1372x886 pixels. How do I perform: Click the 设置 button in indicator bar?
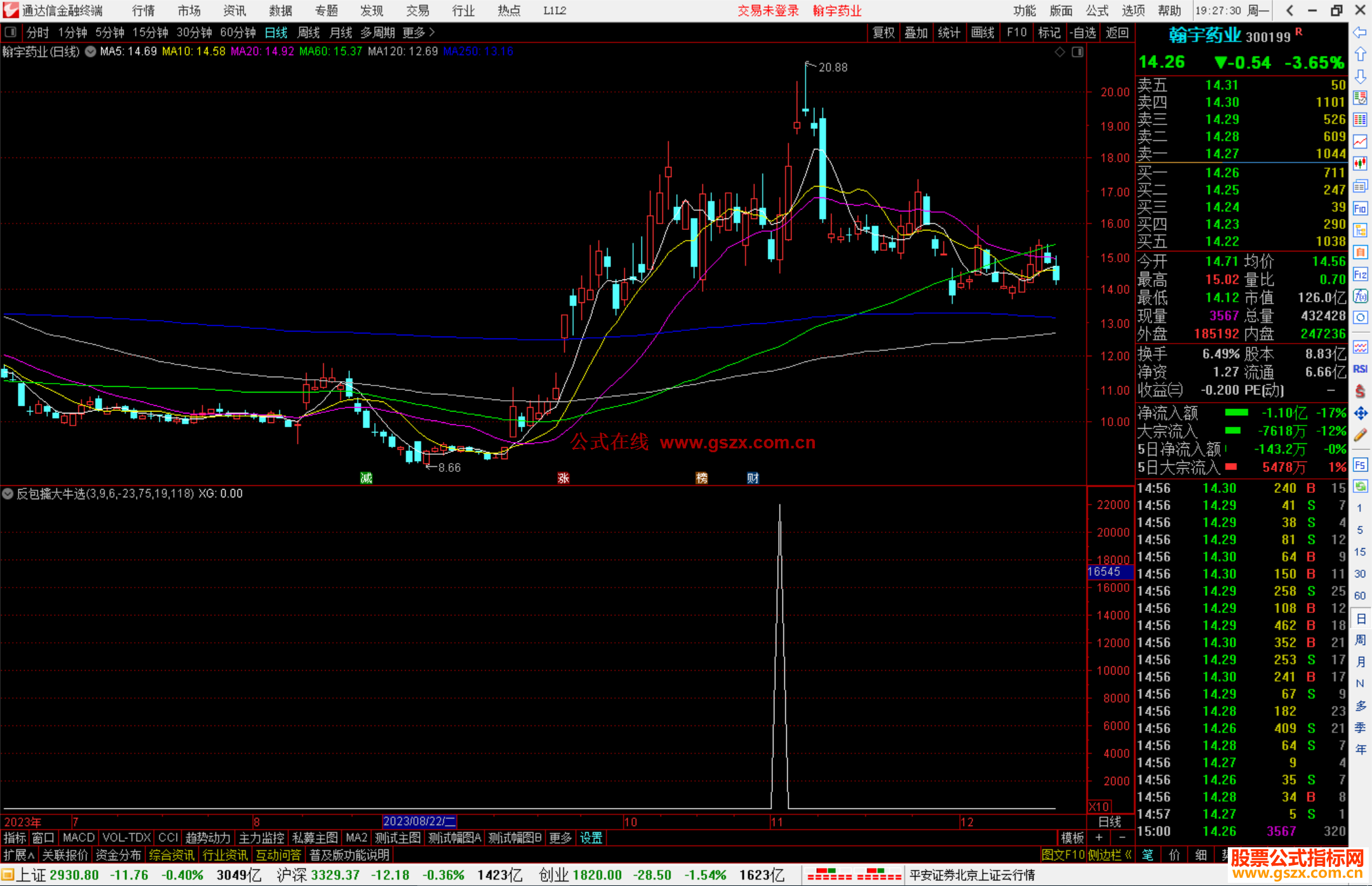click(591, 838)
